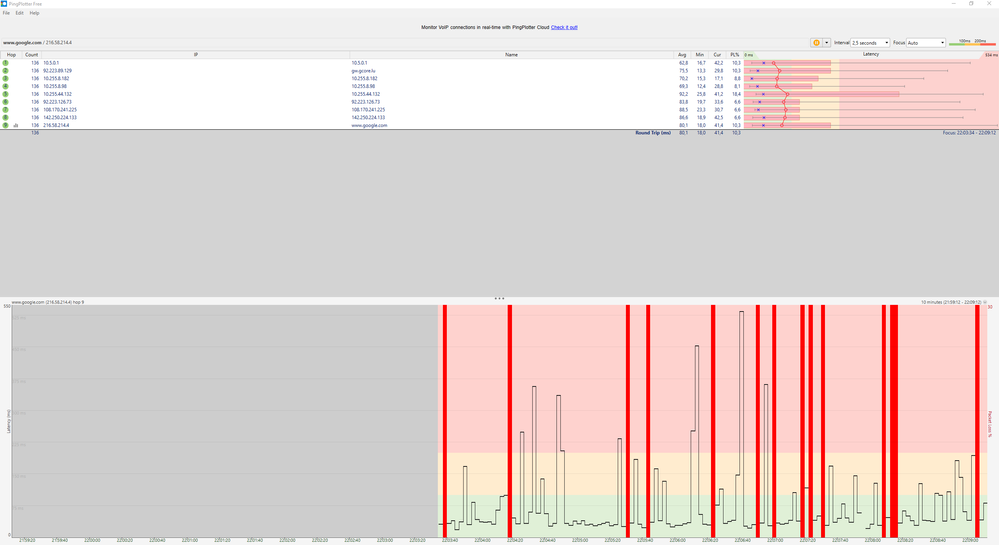Screen dimensions: 999x545
Task: Select IP address 10.255.8.98
Action: tap(55, 86)
